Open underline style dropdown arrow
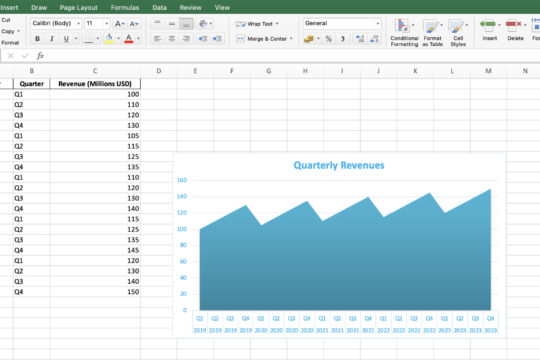The height and width of the screenshot is (360, 540). coord(76,39)
